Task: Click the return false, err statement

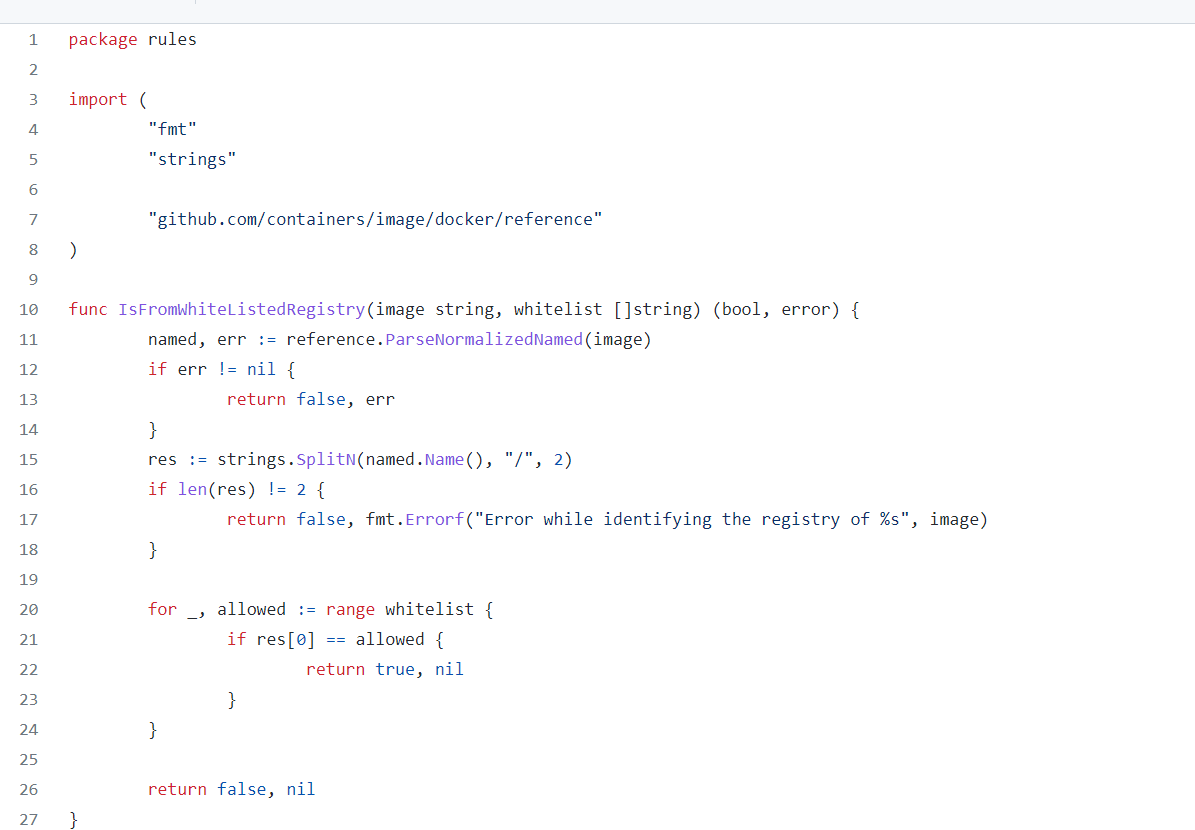Action: coord(310,399)
